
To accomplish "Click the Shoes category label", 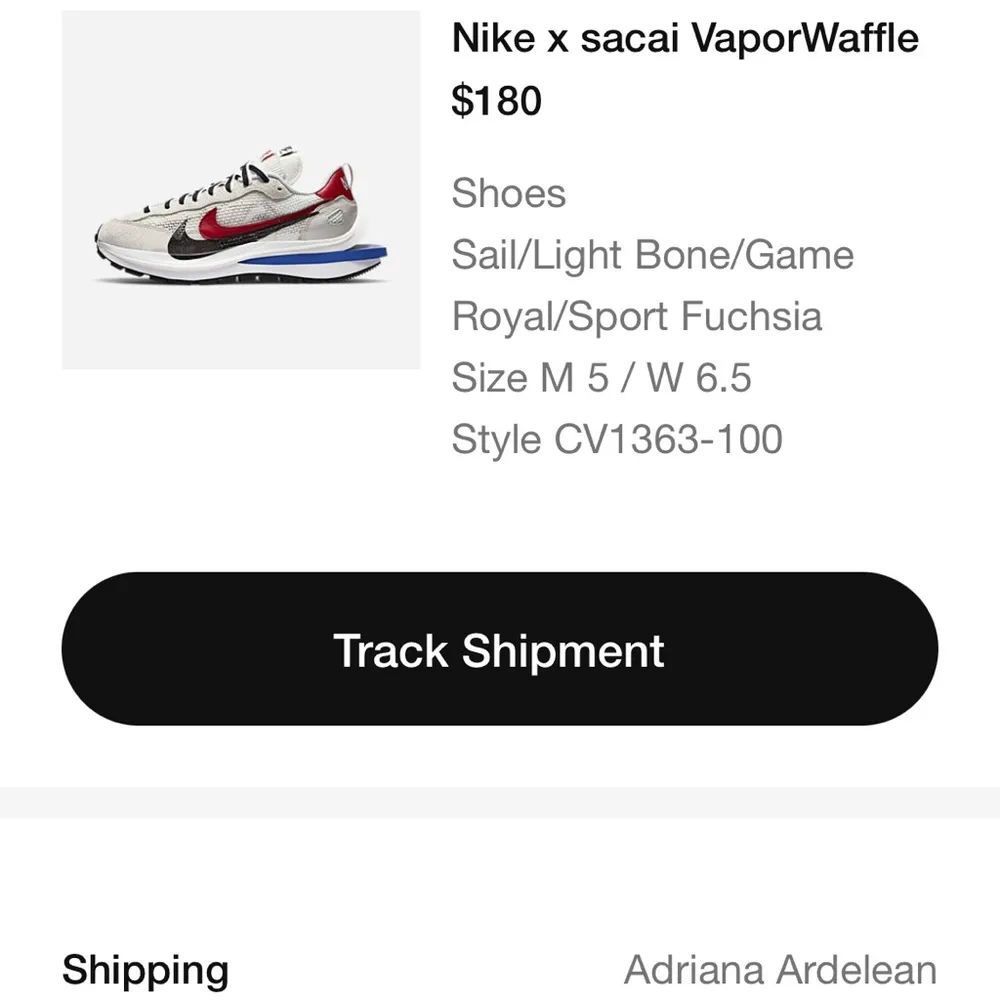I will 509,193.
